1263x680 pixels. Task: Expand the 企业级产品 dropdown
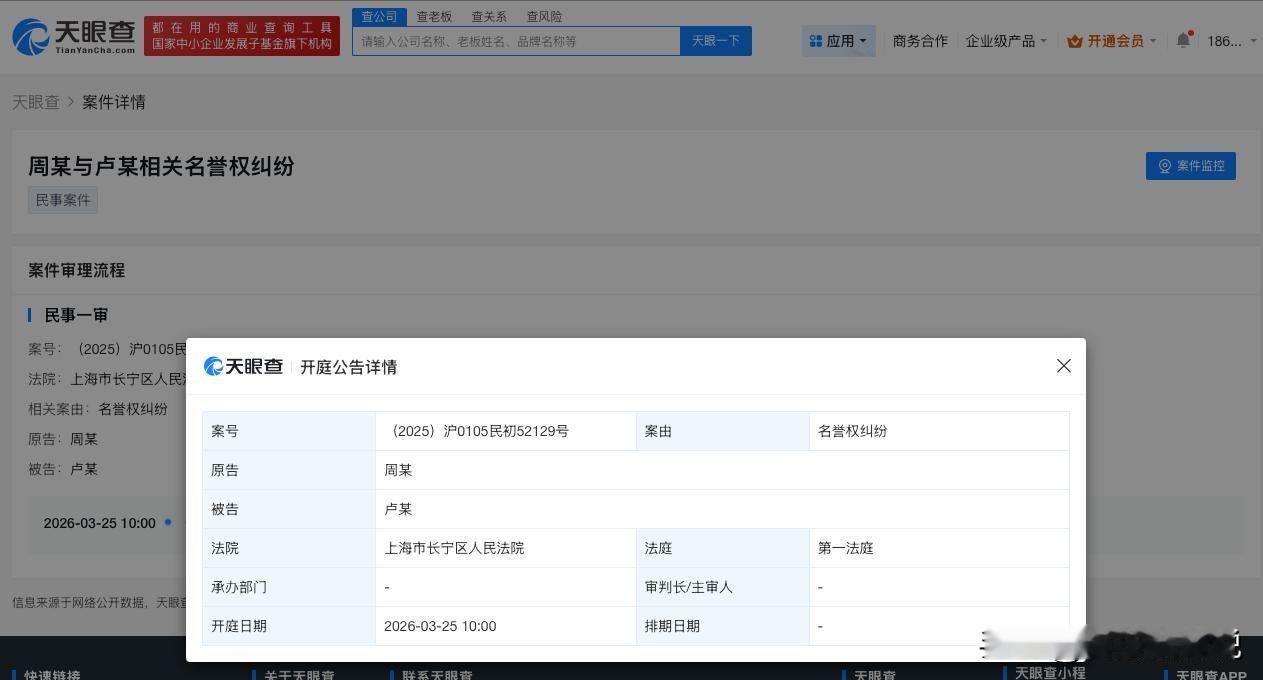tap(1006, 41)
